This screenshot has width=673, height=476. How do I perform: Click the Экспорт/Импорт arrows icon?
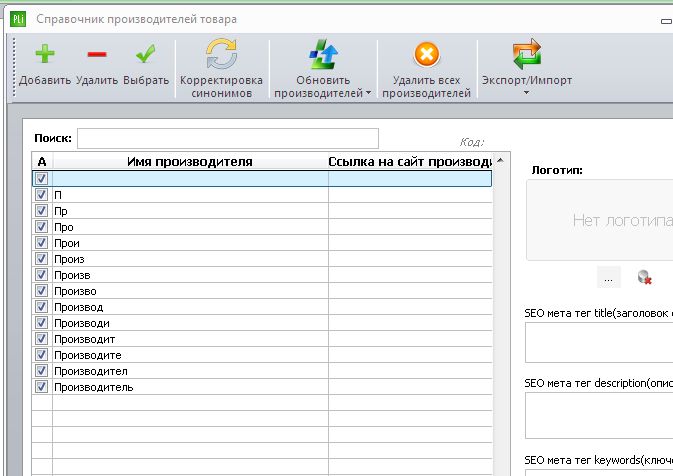click(x=527, y=54)
